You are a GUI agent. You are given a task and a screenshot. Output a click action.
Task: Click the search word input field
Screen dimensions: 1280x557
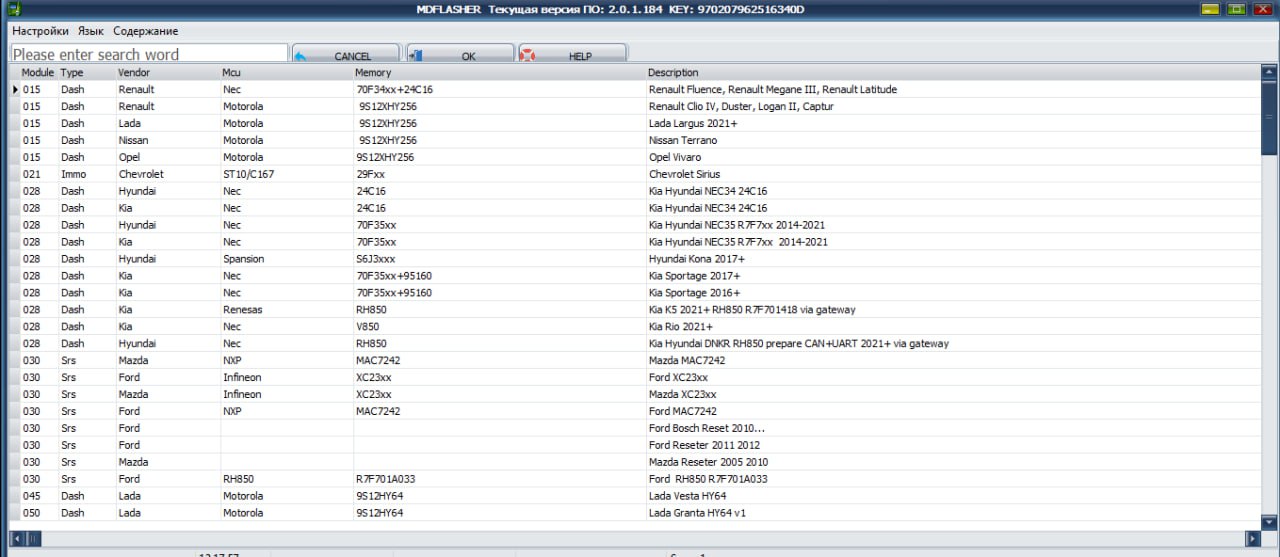149,55
